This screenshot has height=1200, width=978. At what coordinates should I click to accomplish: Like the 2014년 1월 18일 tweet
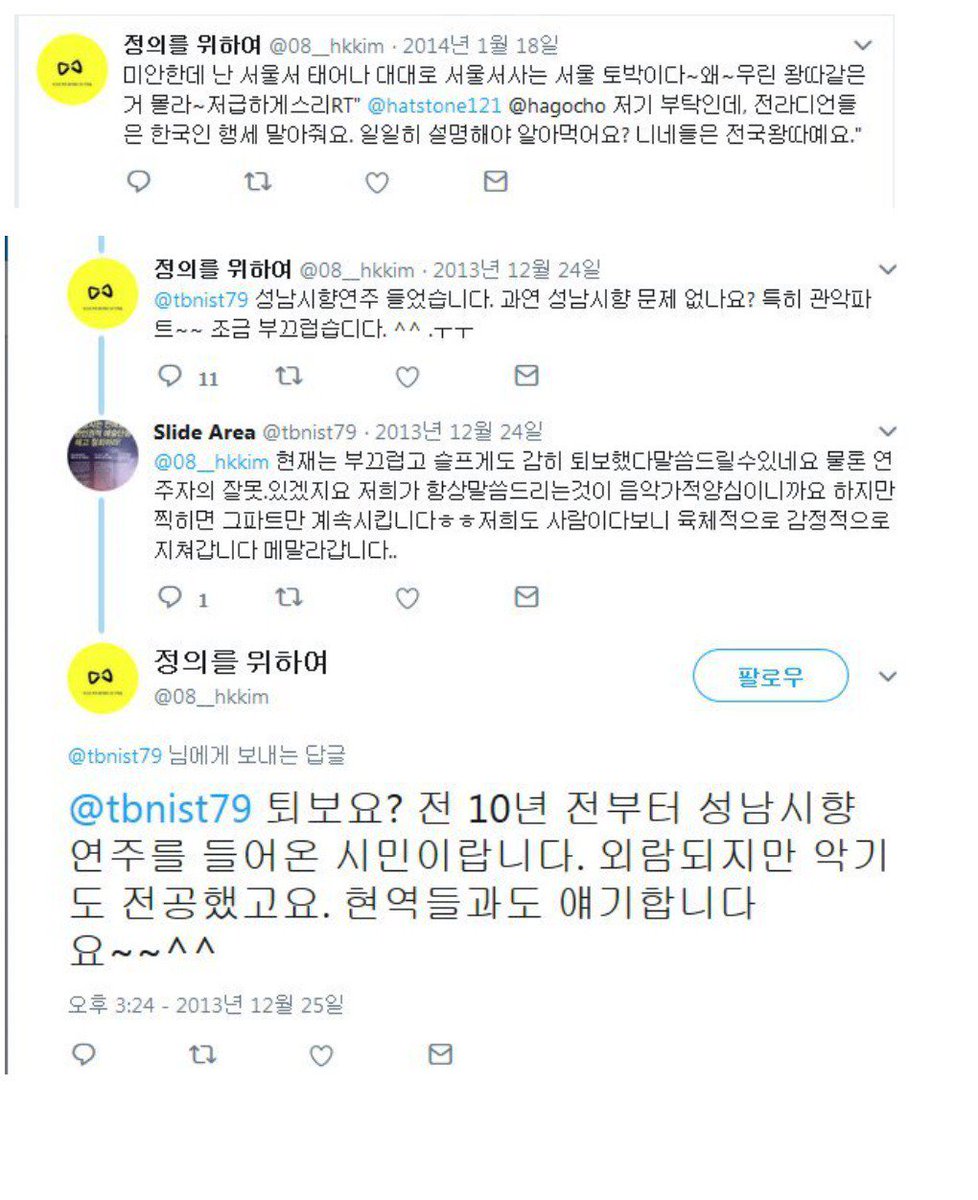(376, 182)
